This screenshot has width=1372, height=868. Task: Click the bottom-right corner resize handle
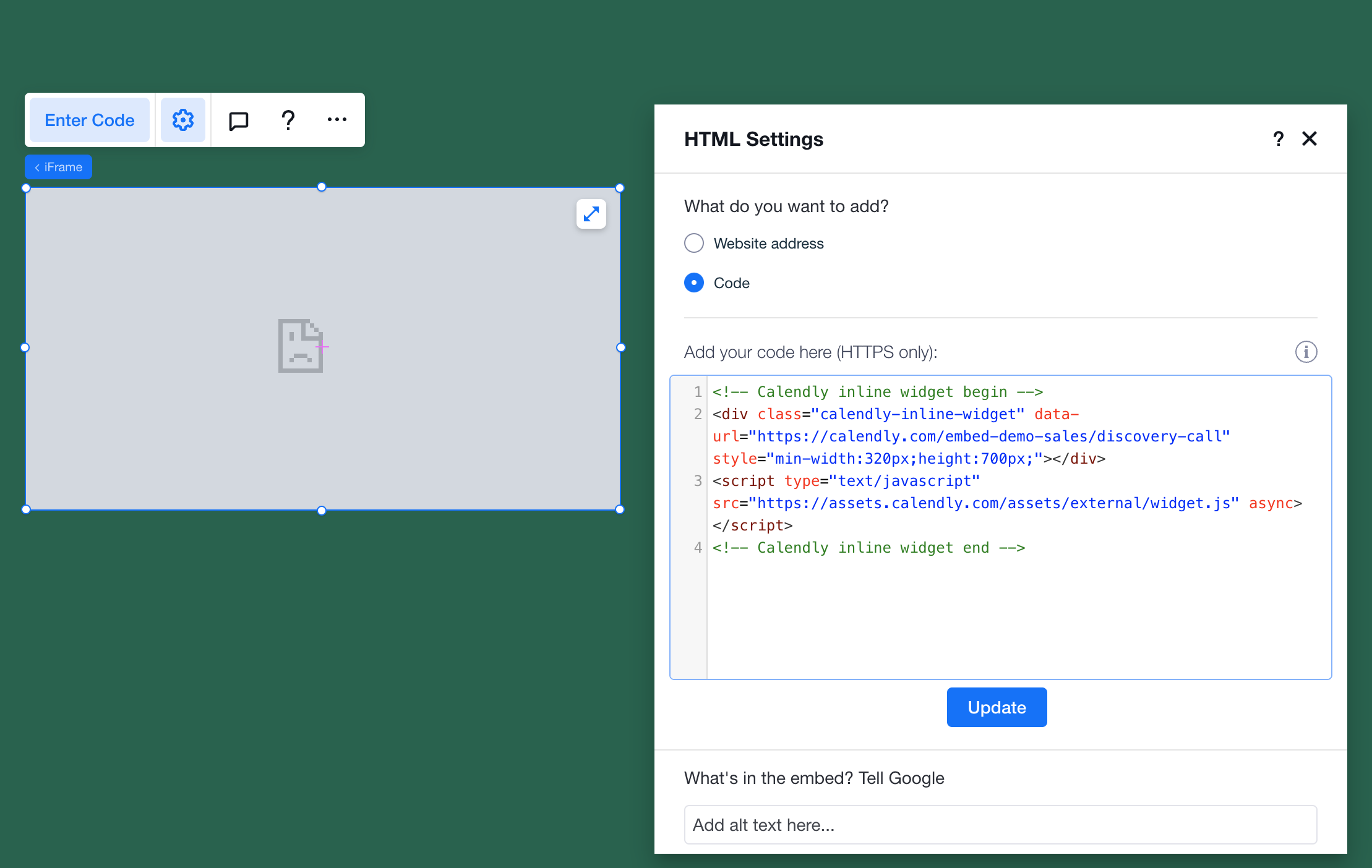pos(620,509)
